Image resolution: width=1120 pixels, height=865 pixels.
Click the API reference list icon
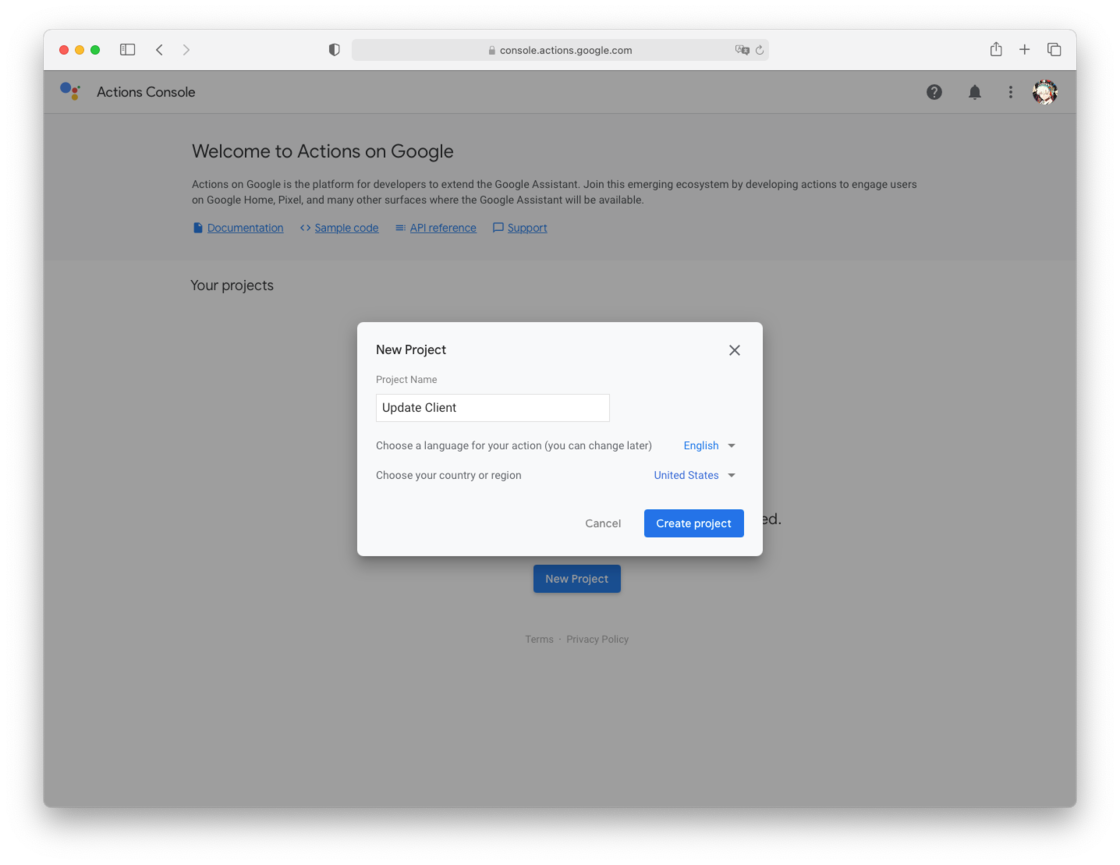tap(400, 228)
